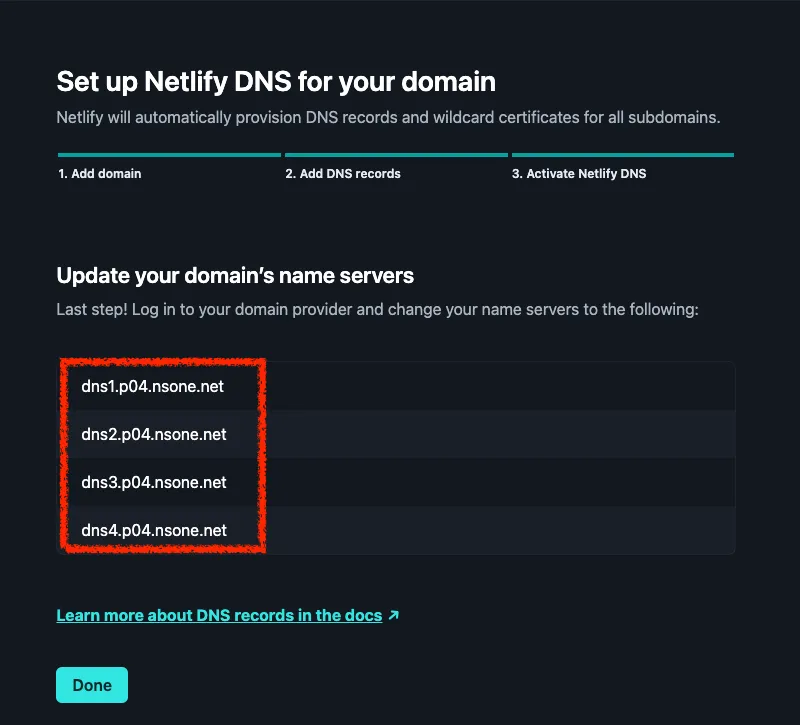Go to the 1. Add domain step
This screenshot has height=725, width=800.
tap(99, 174)
